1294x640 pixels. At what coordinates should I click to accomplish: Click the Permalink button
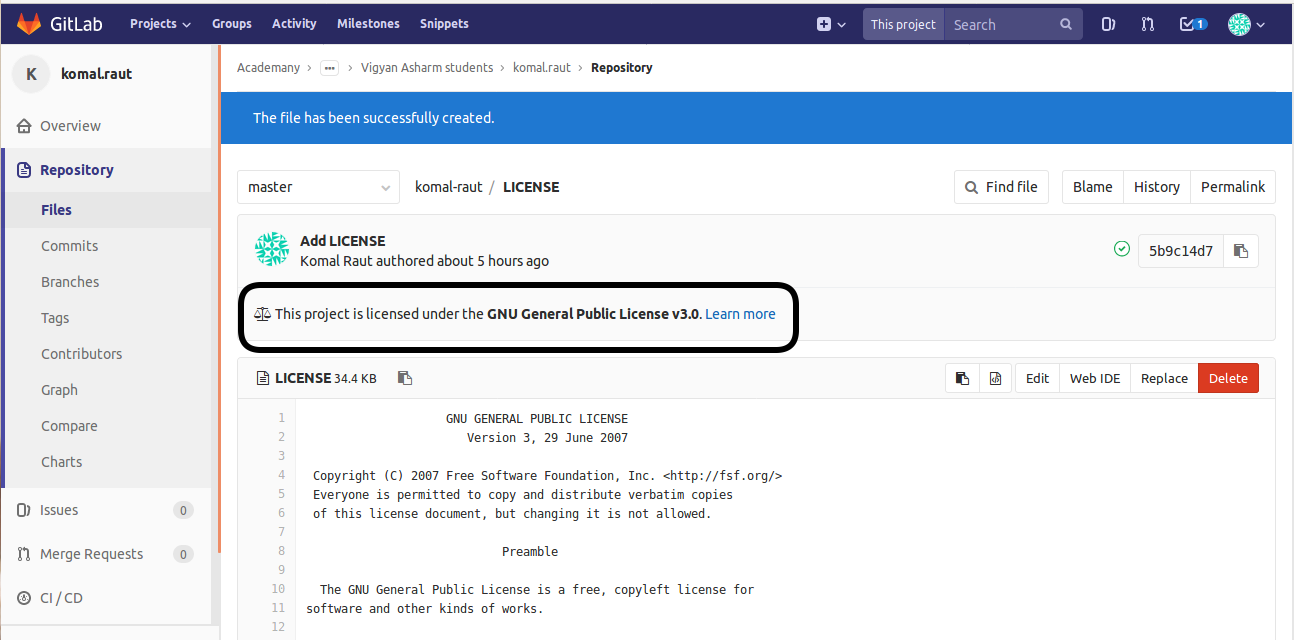coord(1232,187)
